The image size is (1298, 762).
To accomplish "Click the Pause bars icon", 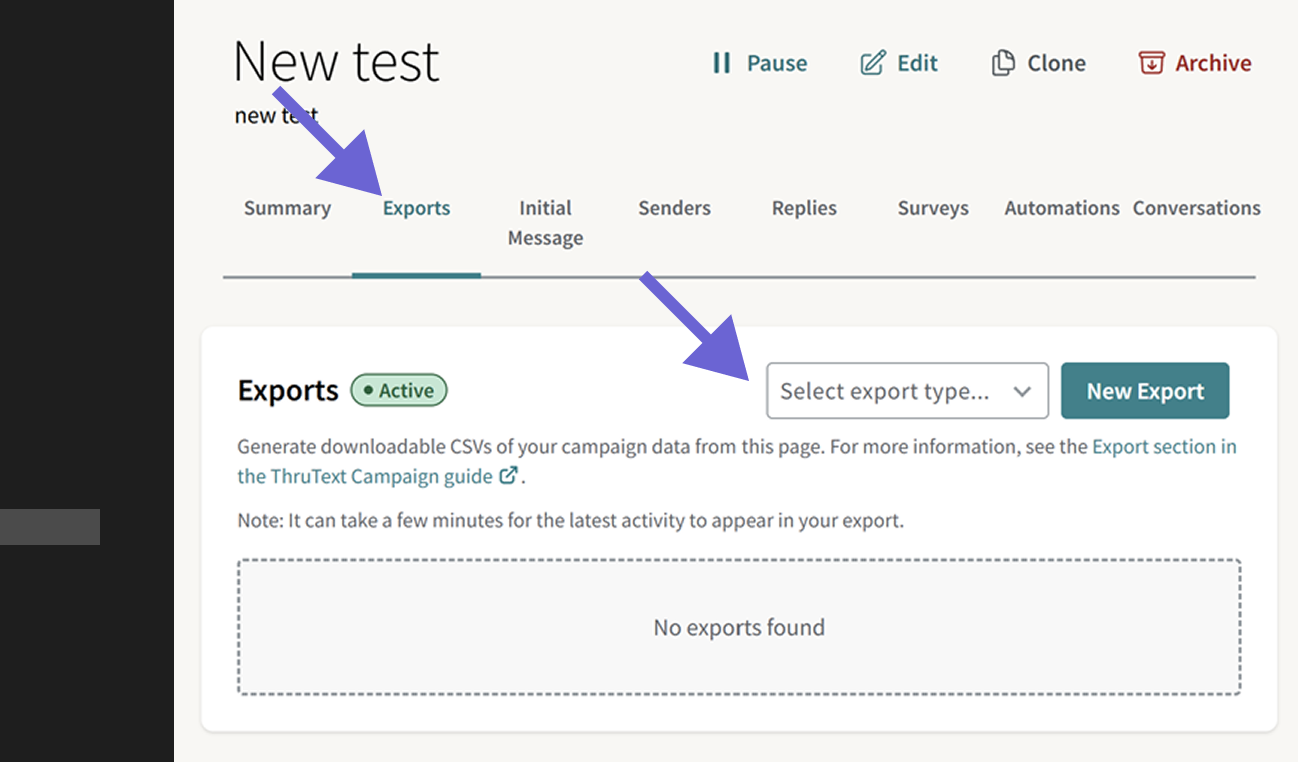I will (721, 63).
